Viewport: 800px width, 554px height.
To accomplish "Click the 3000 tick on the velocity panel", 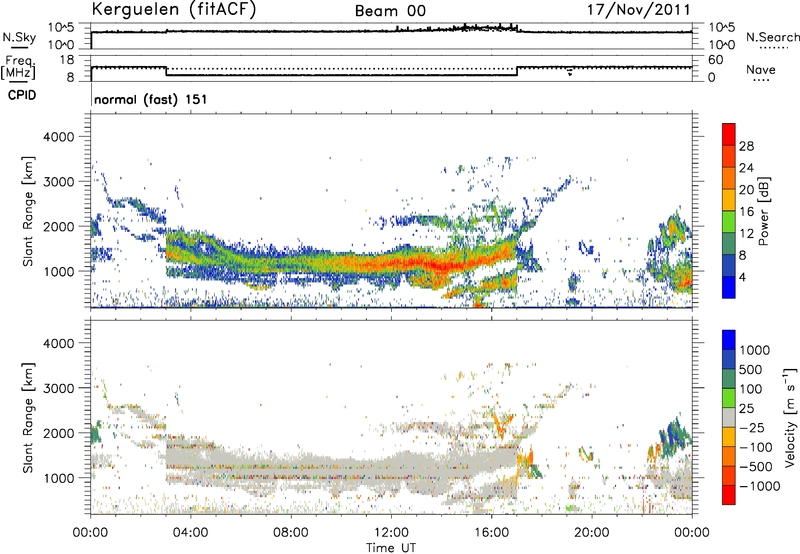I will [59, 388].
